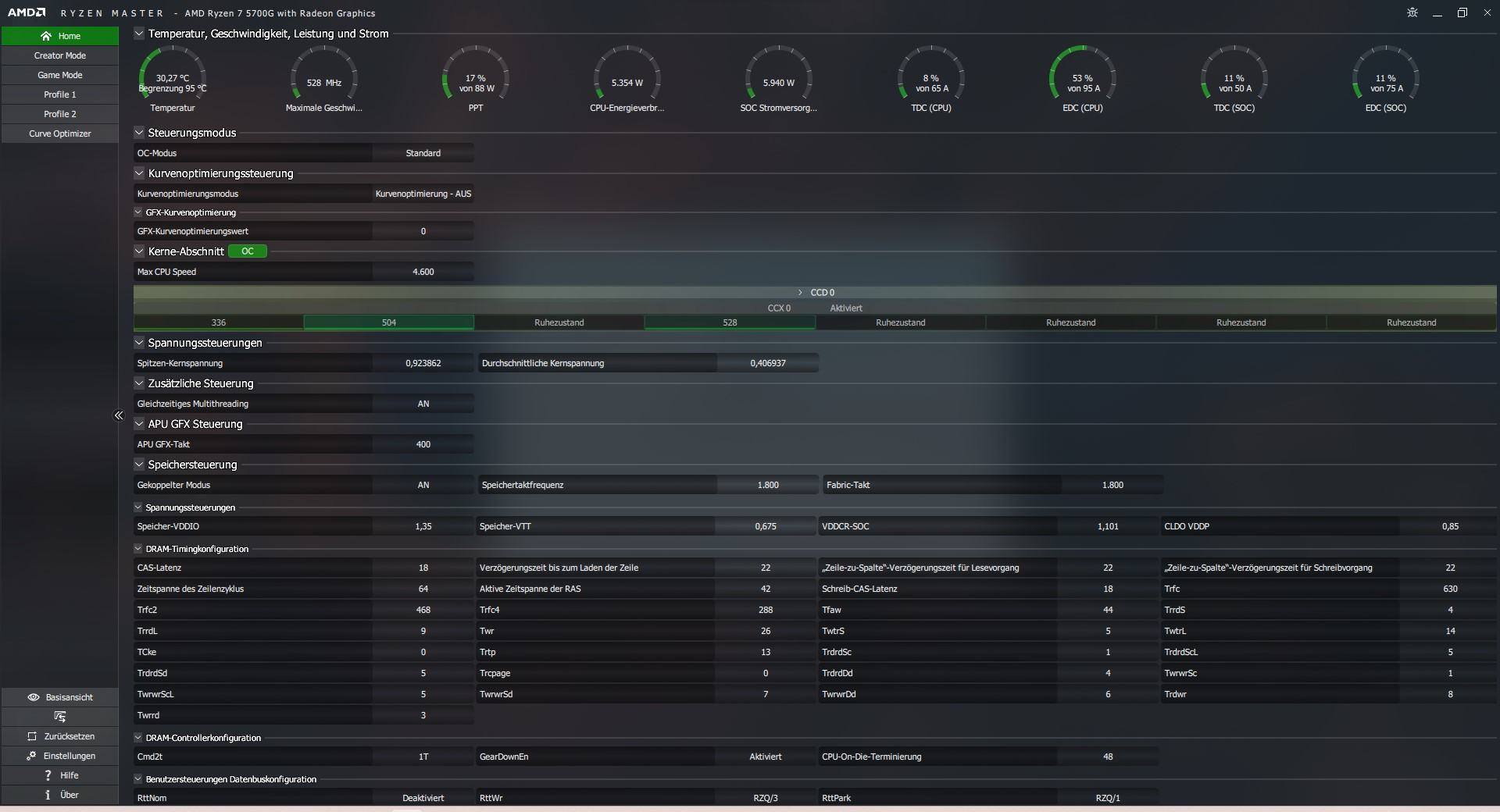Click the GFX-Kurvenoptimierungswert 0 field
This screenshot has height=812, width=1500.
tap(423, 231)
